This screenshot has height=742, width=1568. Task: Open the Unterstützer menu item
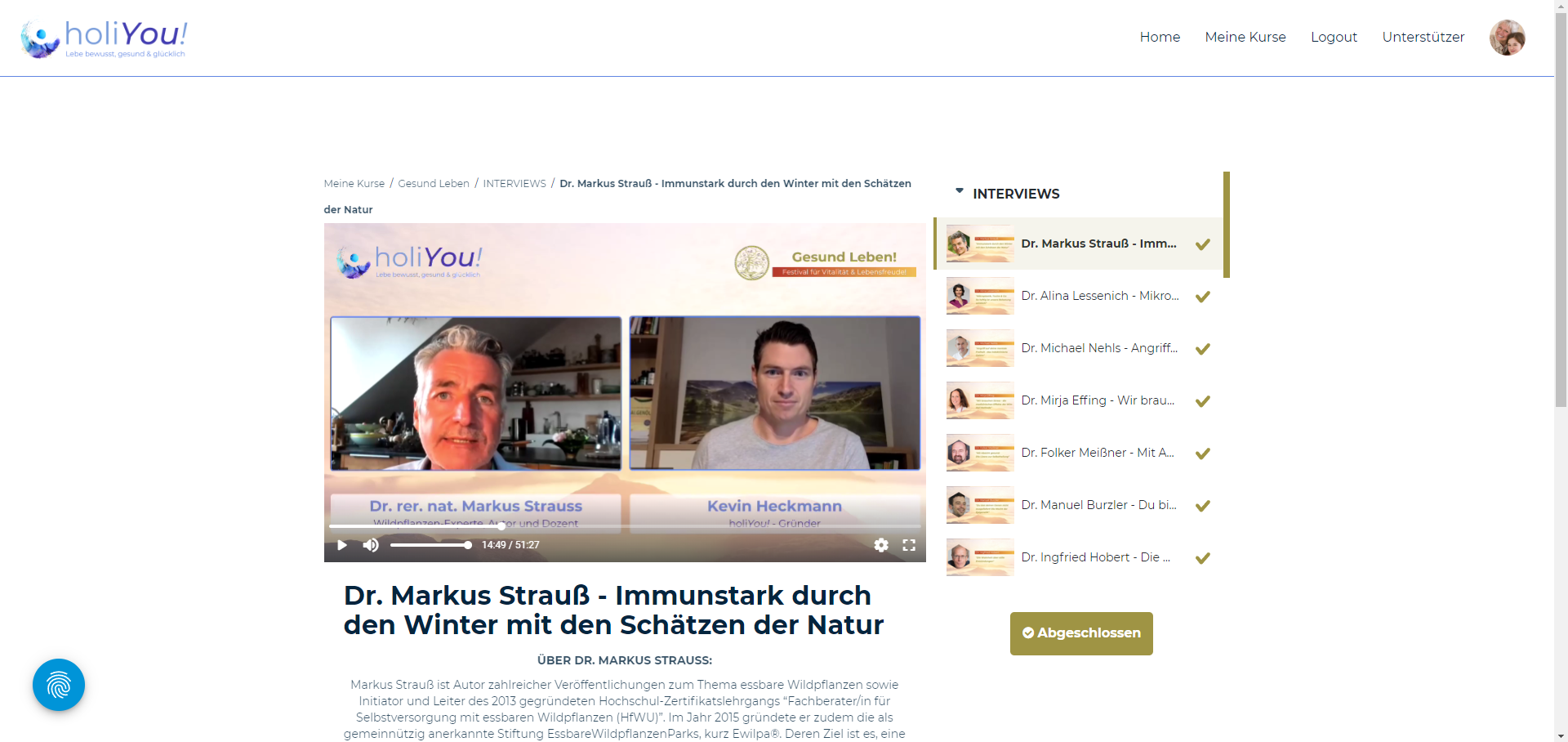coord(1423,37)
